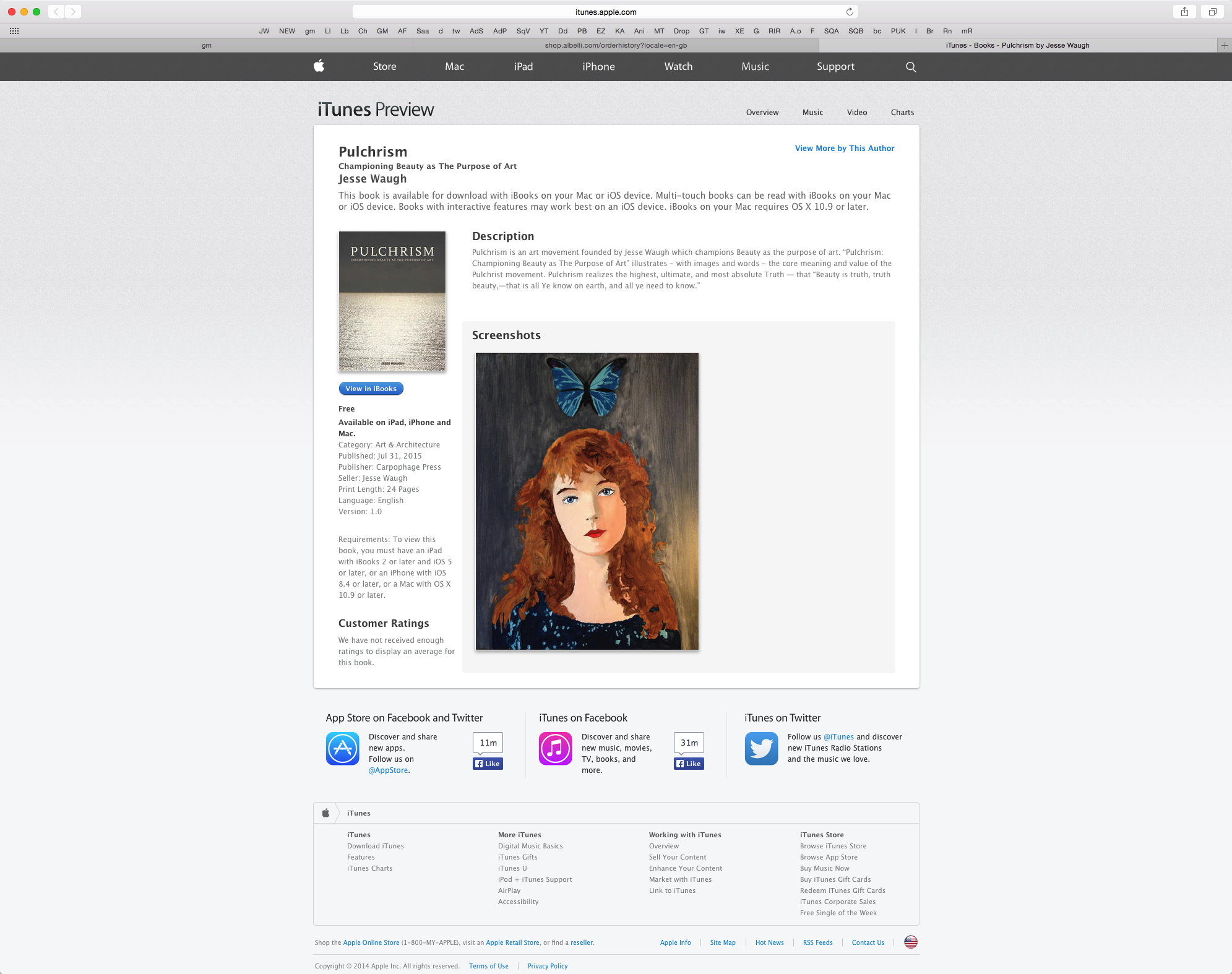Like the App Store Facebook page

(x=488, y=764)
